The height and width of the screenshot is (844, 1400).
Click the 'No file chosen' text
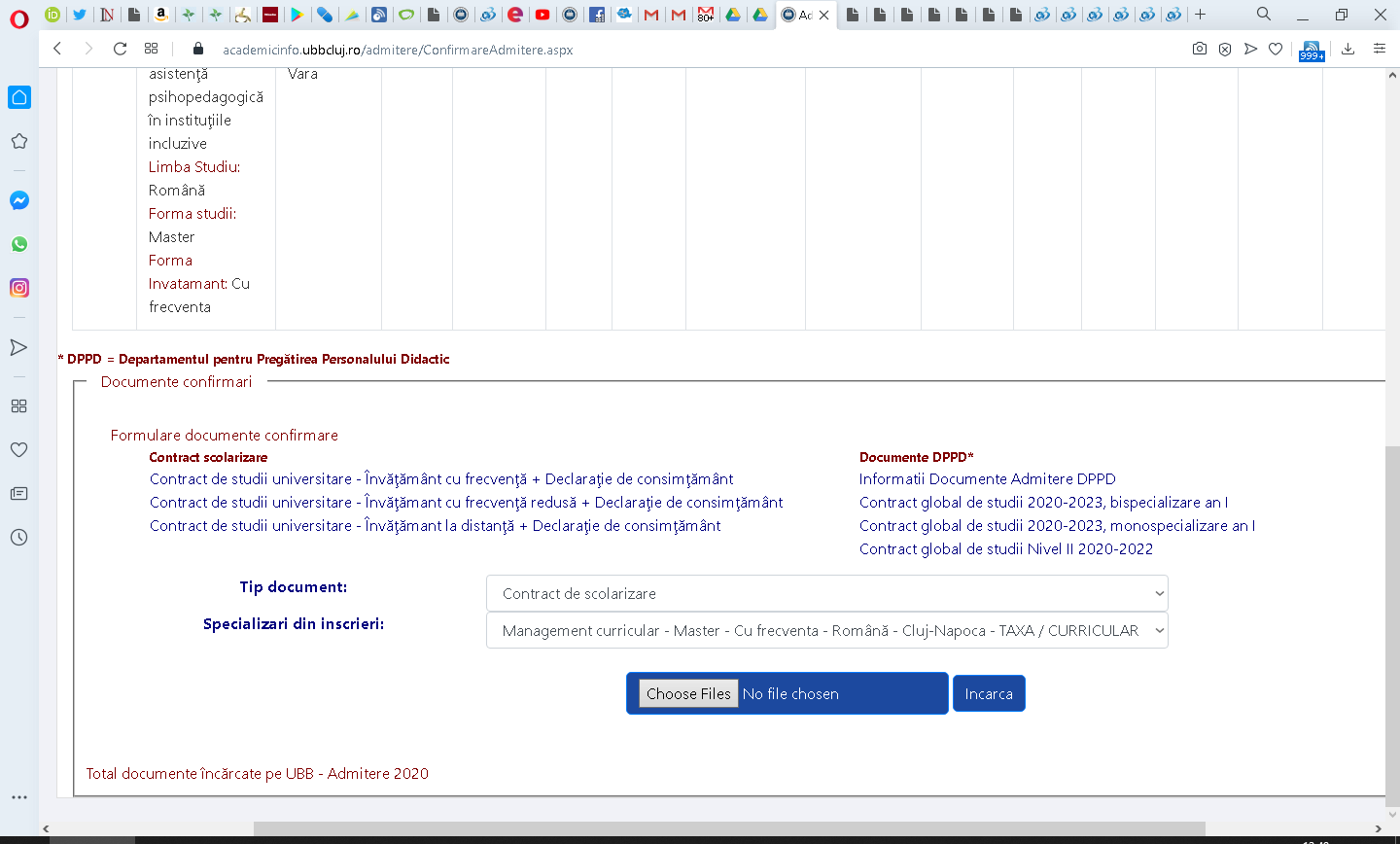[790, 694]
